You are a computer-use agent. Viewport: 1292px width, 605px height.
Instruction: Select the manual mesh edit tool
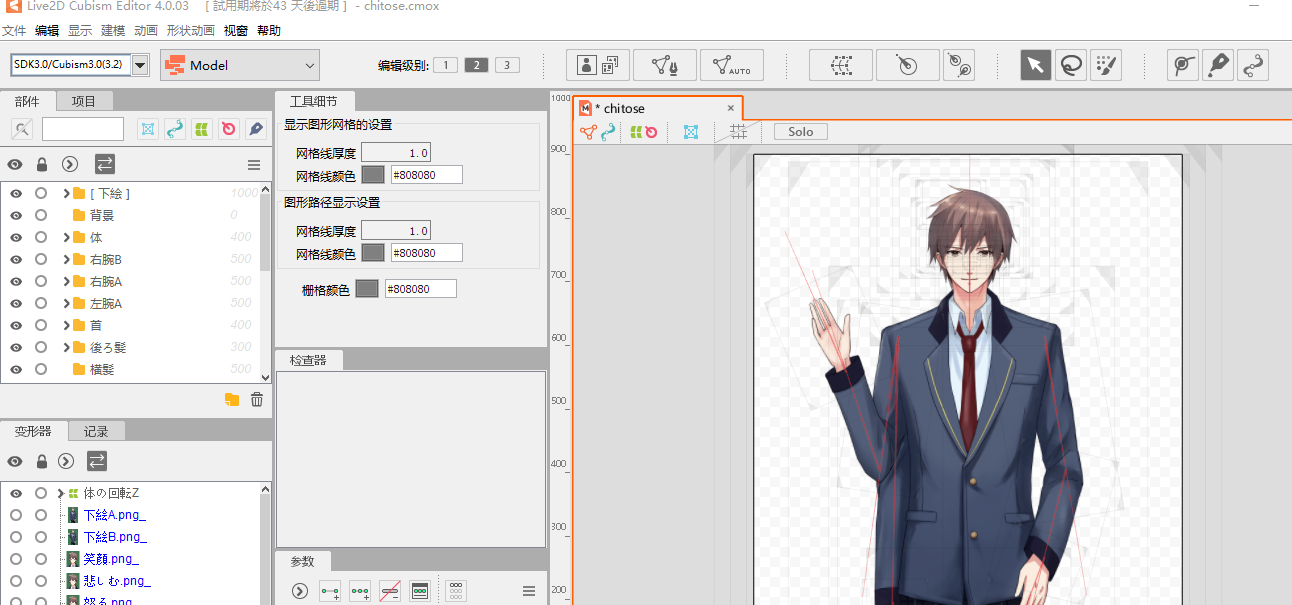(664, 64)
